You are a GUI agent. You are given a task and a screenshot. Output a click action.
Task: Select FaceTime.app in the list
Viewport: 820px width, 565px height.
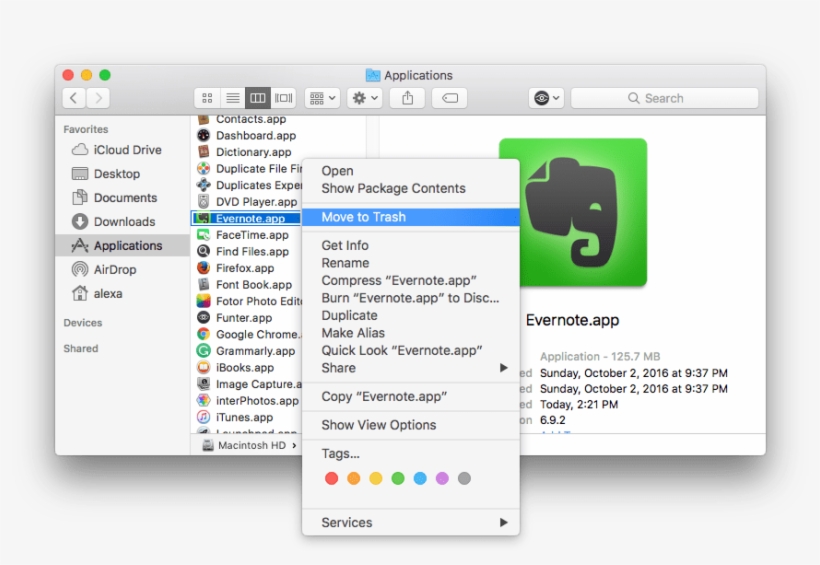(243, 235)
